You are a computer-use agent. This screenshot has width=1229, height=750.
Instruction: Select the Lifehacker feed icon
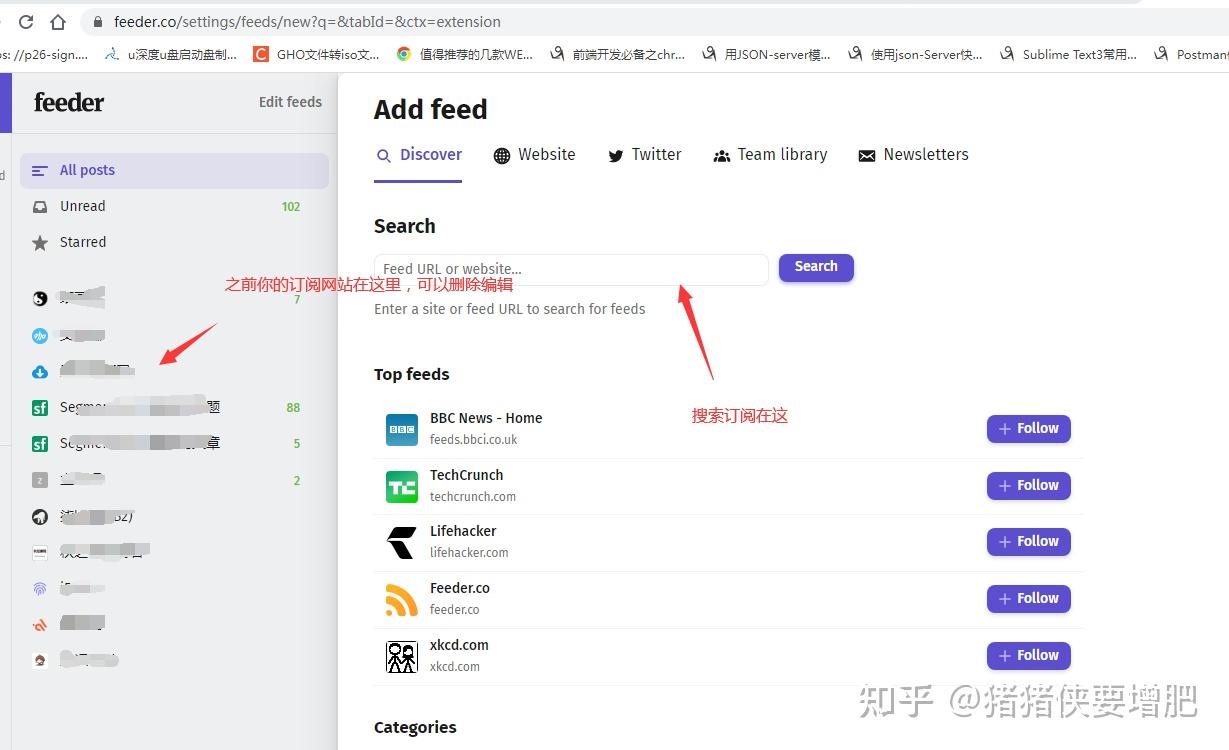coord(401,541)
